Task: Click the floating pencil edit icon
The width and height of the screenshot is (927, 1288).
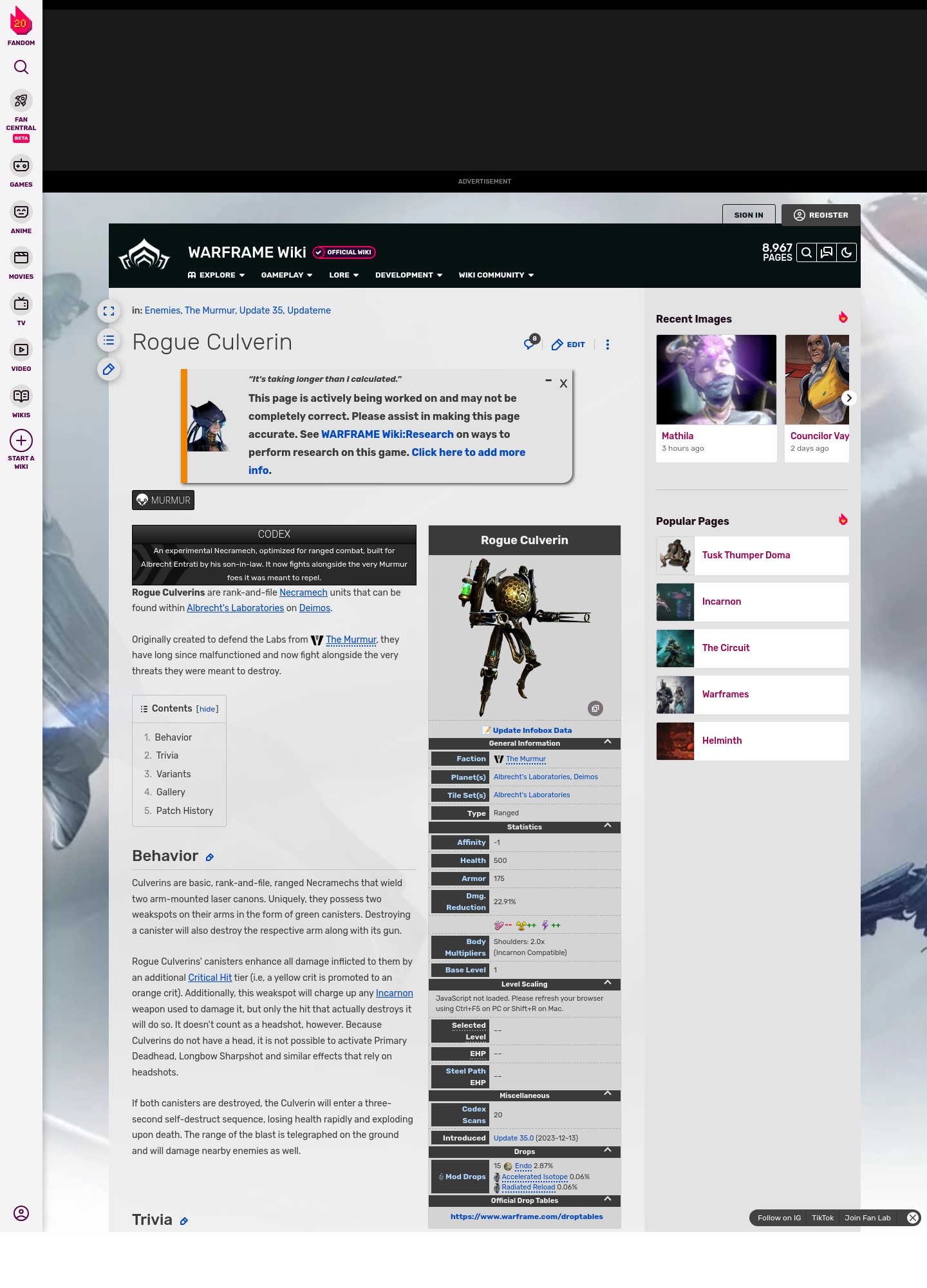Action: pyautogui.click(x=109, y=369)
